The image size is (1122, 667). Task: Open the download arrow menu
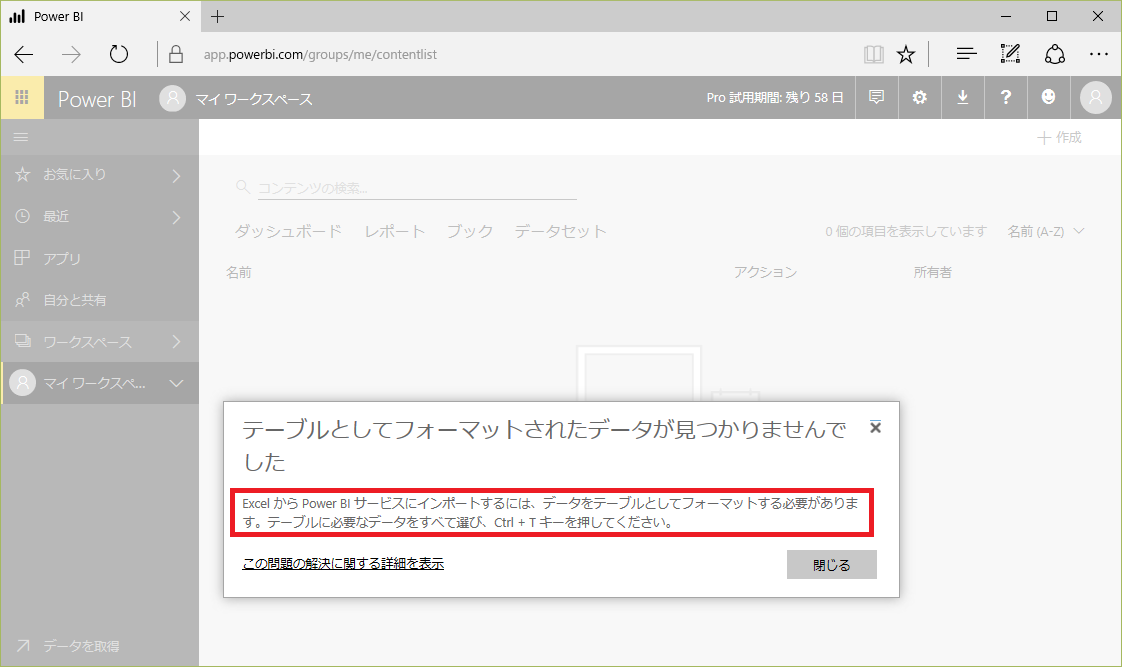(x=962, y=97)
